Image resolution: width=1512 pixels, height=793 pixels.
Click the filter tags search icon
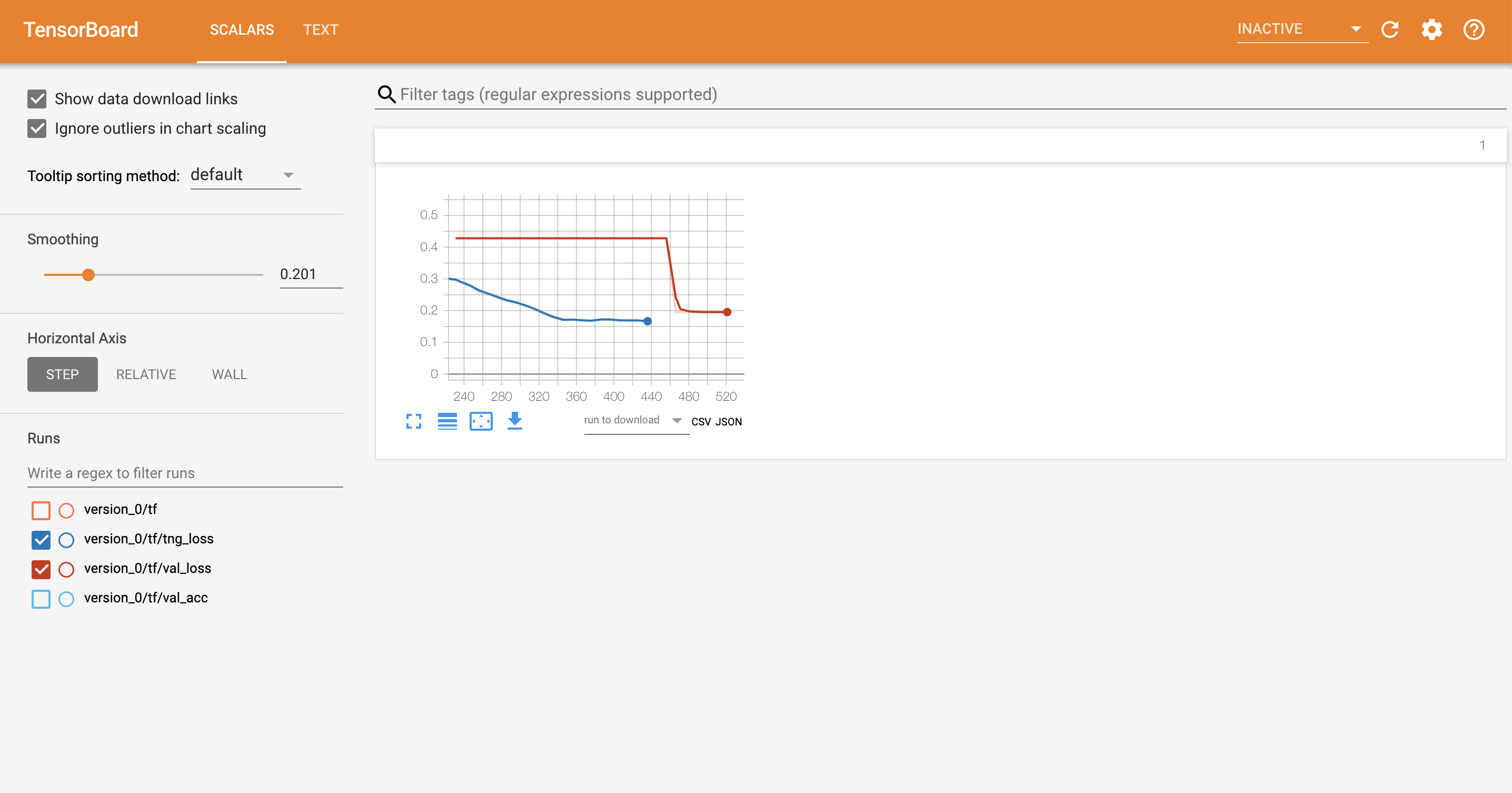coord(387,94)
